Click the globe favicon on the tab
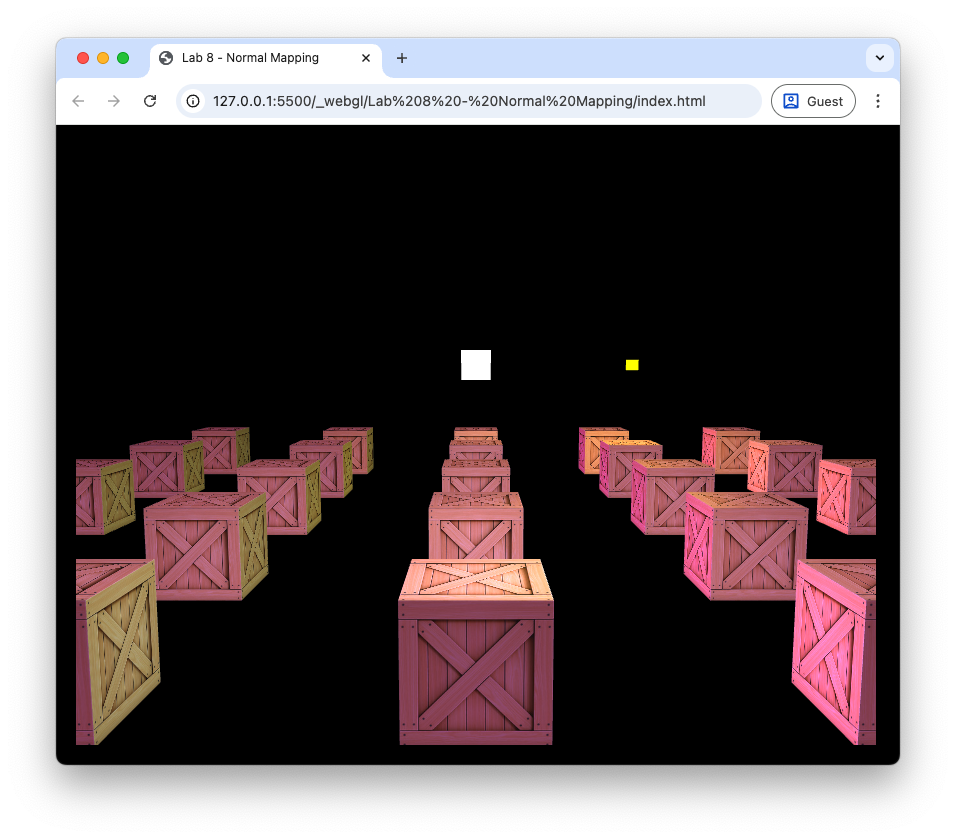This screenshot has width=956, height=839. pyautogui.click(x=166, y=58)
